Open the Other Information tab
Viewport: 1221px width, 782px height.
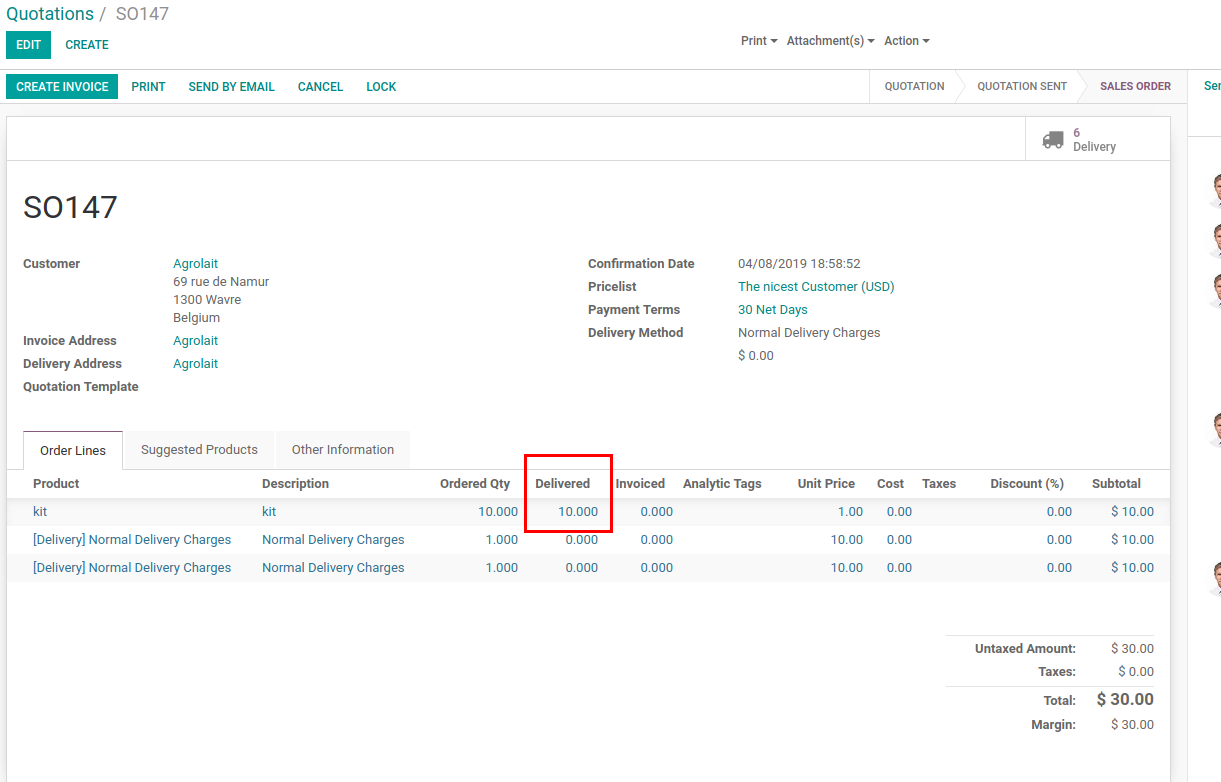coord(342,449)
